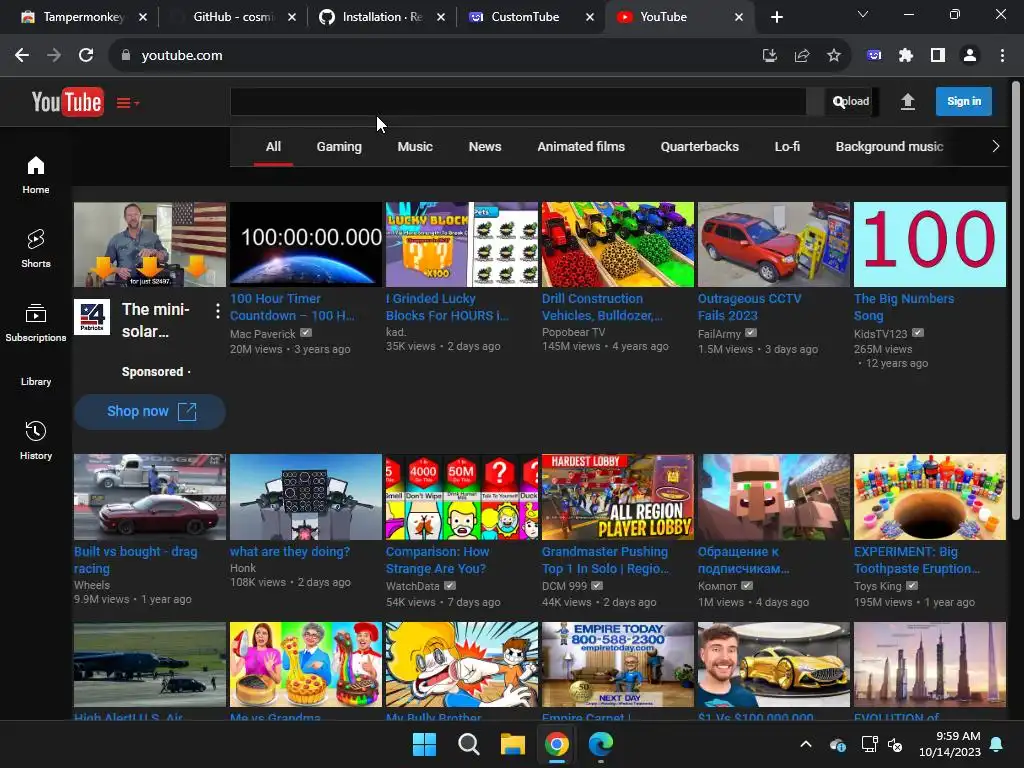
Task: Open Toys King channel
Action: pyautogui.click(x=878, y=586)
